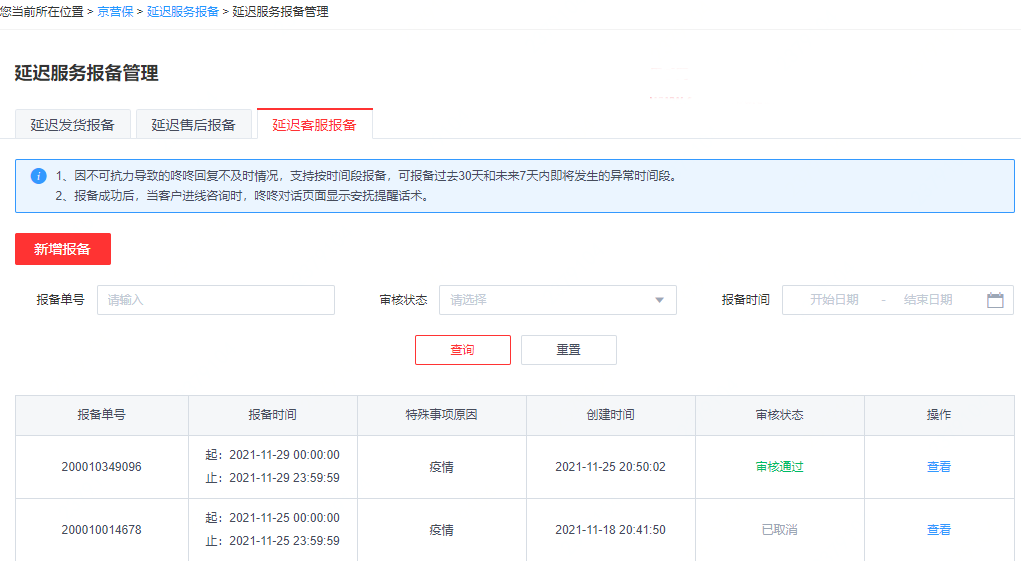
Task: Expand the 审核状态 dropdown arrow
Action: pyautogui.click(x=659, y=300)
